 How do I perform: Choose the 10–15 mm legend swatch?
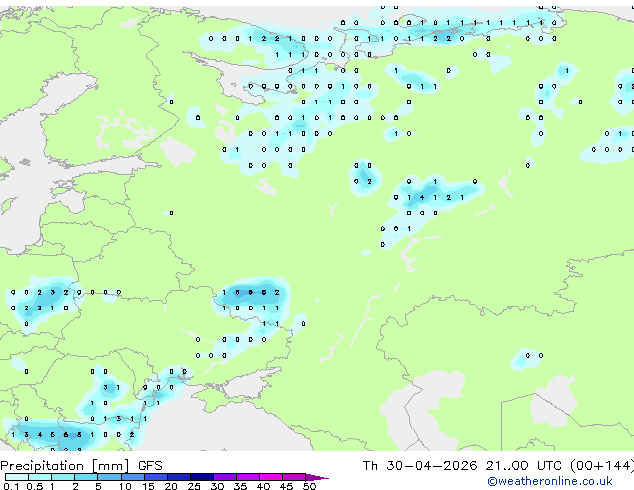click(x=132, y=477)
